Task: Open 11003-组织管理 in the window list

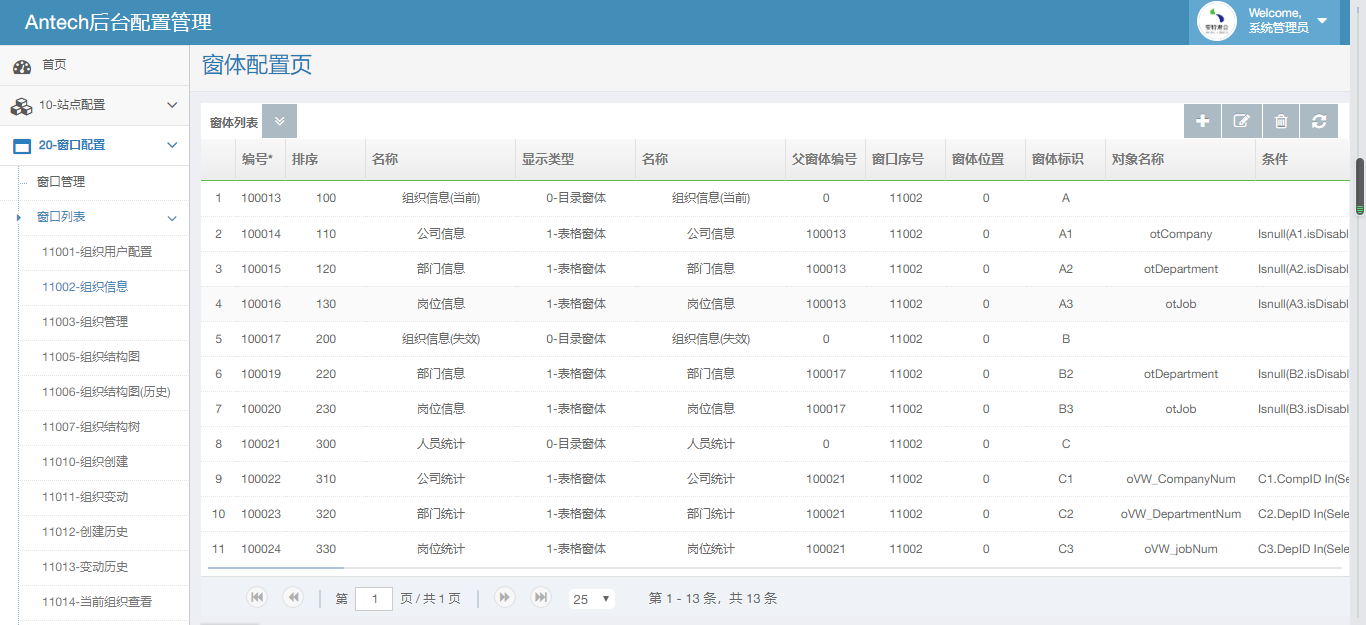Action: pos(85,322)
